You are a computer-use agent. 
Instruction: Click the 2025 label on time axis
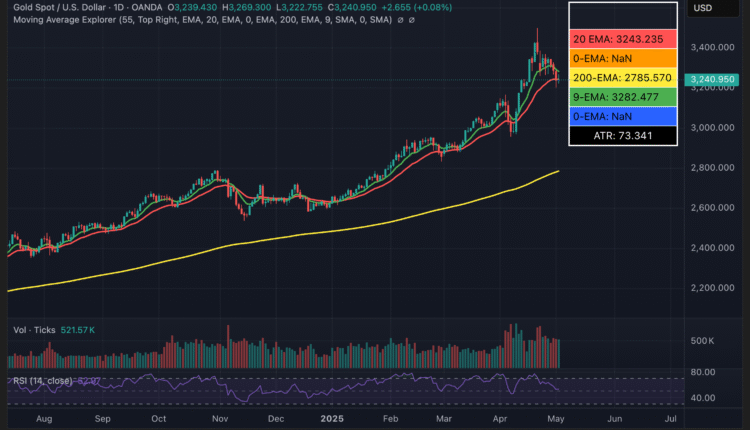tap(330, 420)
